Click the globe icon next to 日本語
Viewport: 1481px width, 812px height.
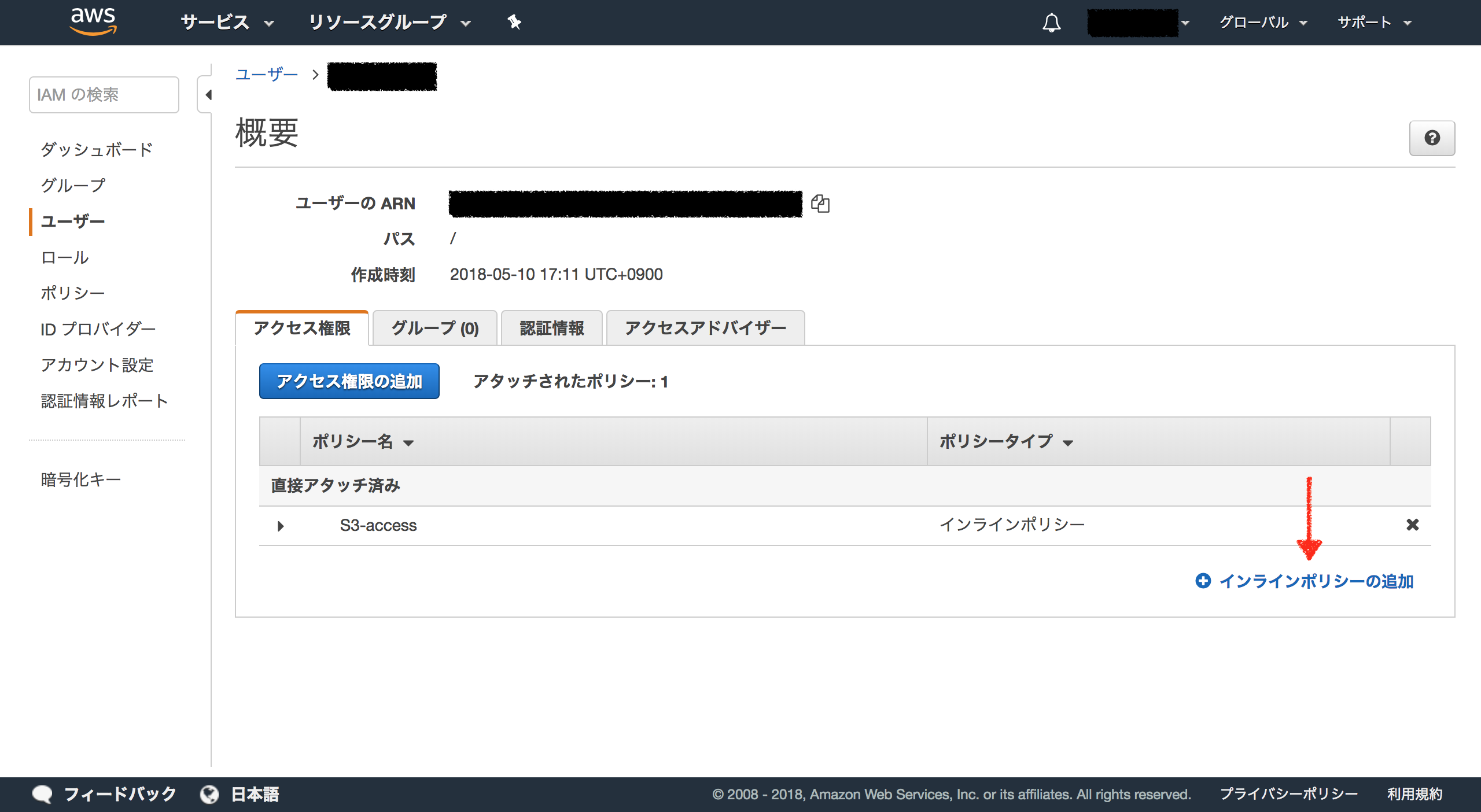click(x=208, y=794)
